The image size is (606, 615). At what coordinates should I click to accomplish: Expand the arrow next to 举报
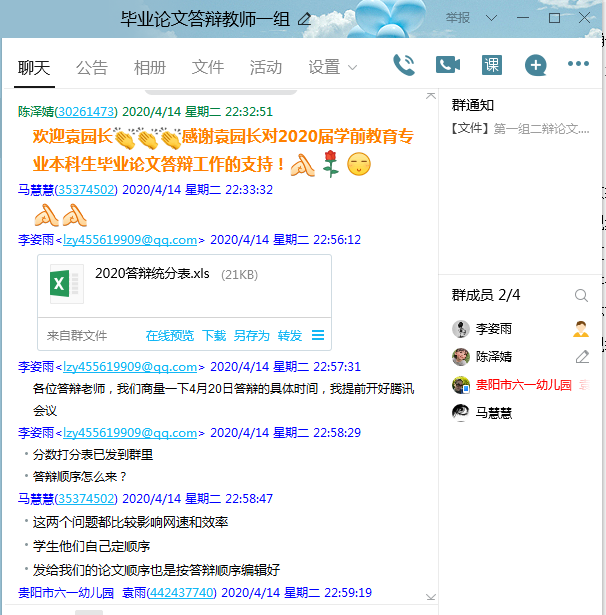click(491, 18)
